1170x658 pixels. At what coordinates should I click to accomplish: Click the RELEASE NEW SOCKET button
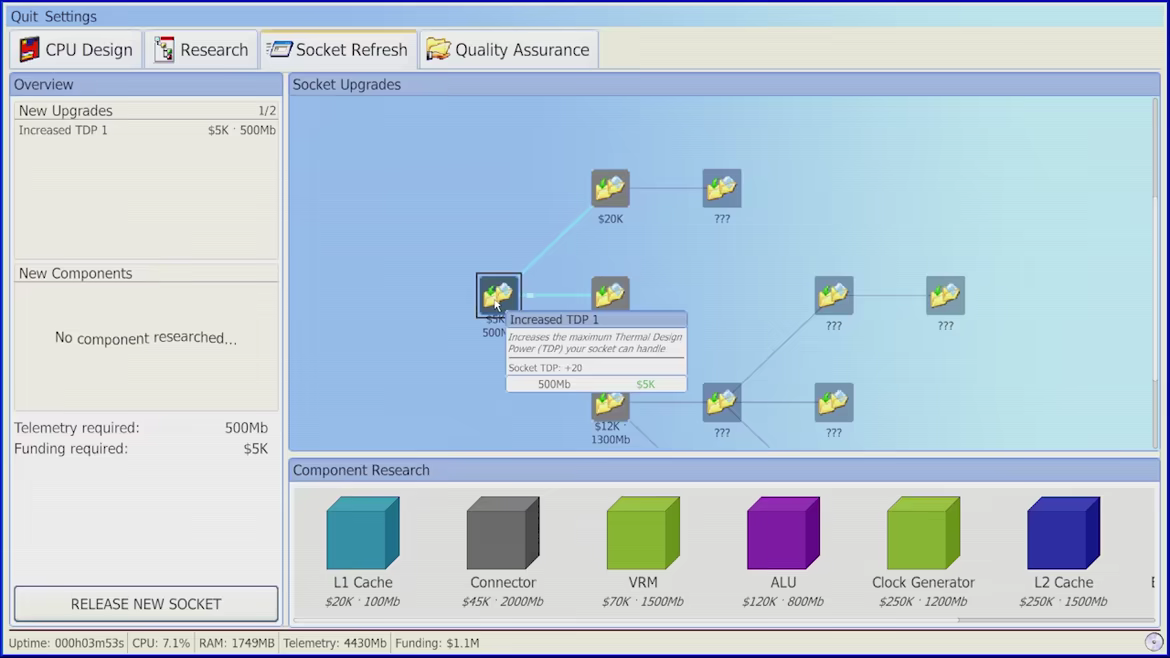point(146,604)
